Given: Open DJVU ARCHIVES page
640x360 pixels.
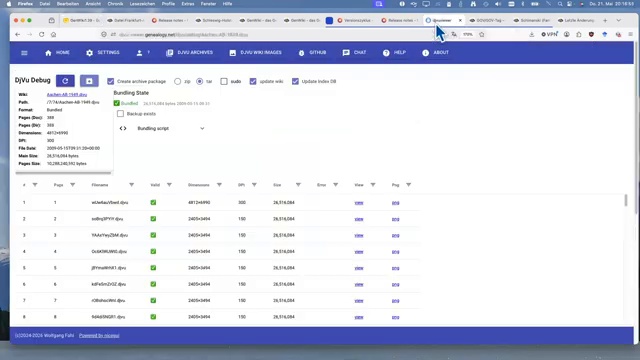Looking at the screenshot, I should (x=189, y=53).
